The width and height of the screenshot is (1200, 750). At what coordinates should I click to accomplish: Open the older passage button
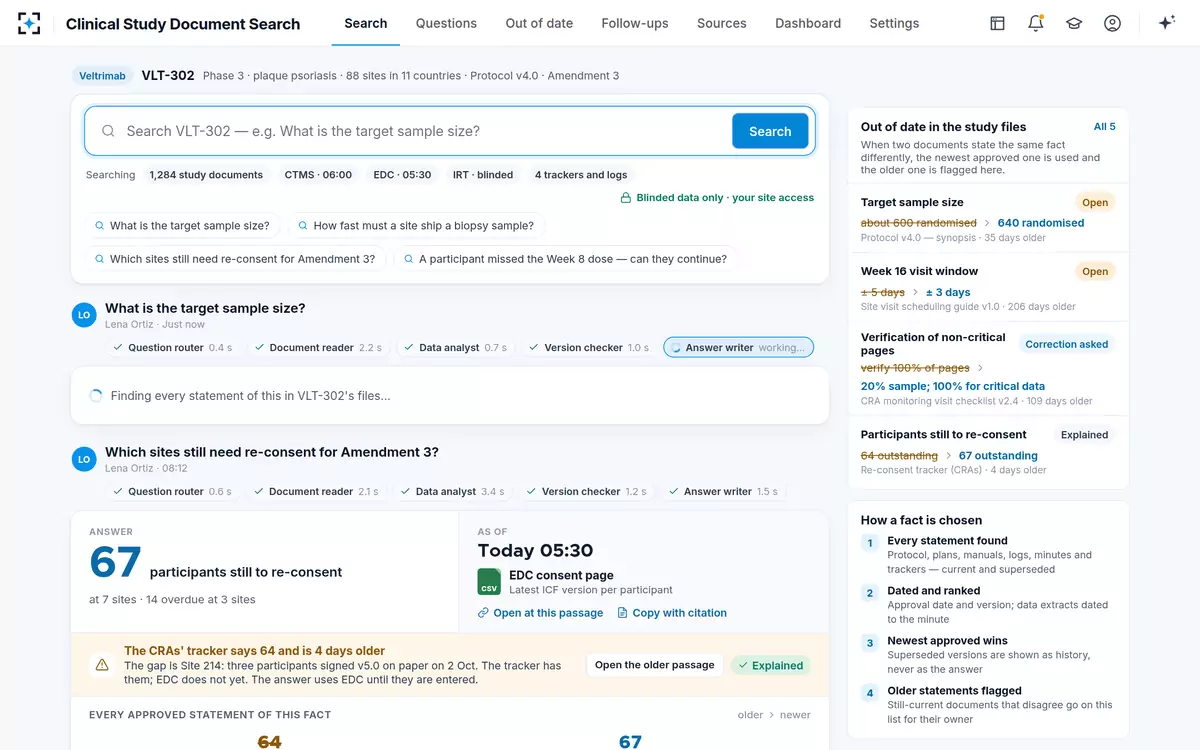click(x=655, y=665)
